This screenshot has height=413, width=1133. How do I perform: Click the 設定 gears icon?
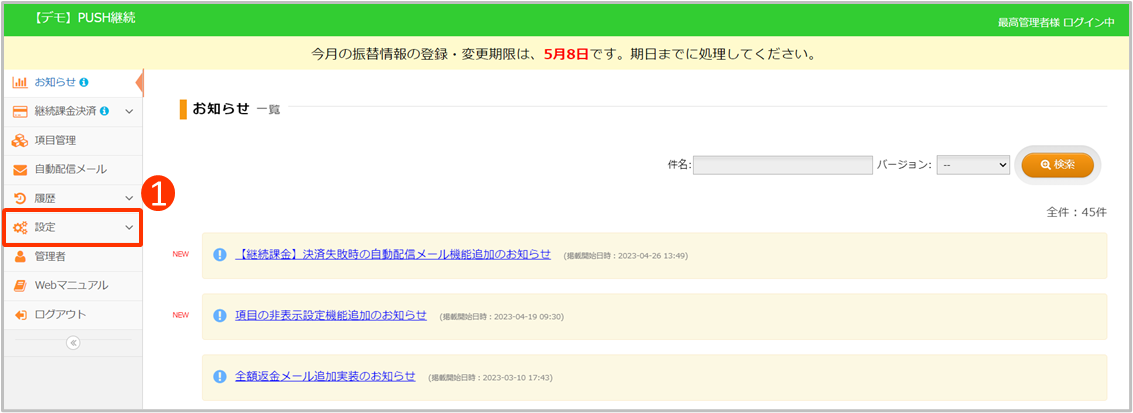point(20,228)
